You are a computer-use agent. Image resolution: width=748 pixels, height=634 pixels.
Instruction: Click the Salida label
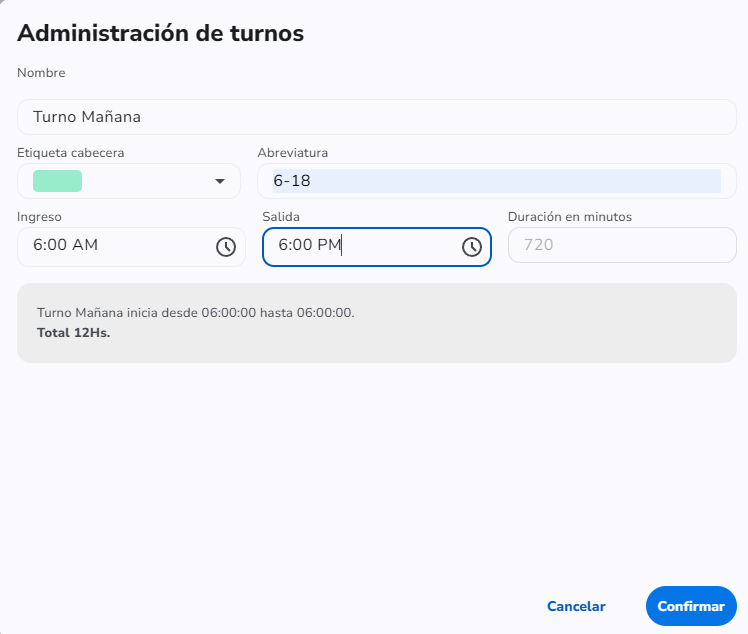coord(281,217)
